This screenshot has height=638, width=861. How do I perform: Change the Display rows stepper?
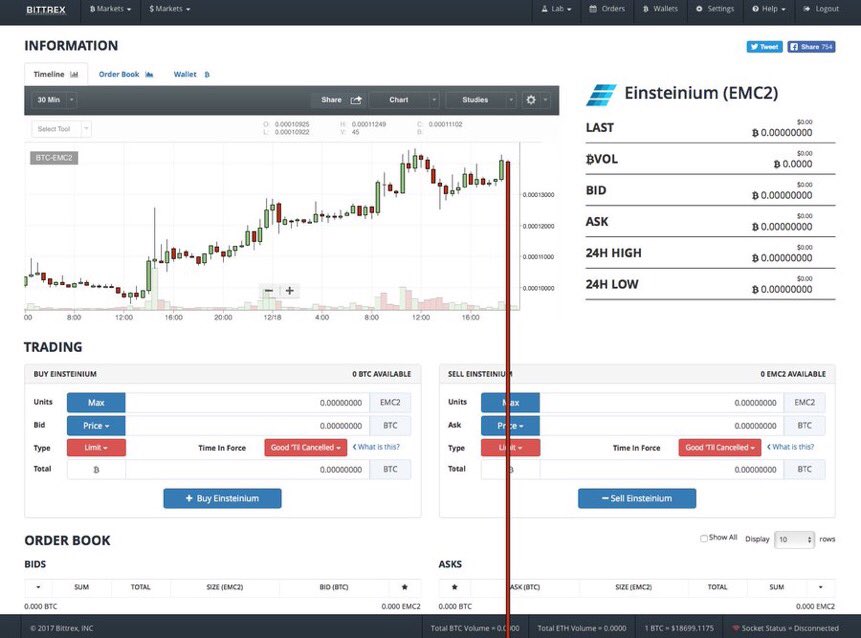(794, 539)
